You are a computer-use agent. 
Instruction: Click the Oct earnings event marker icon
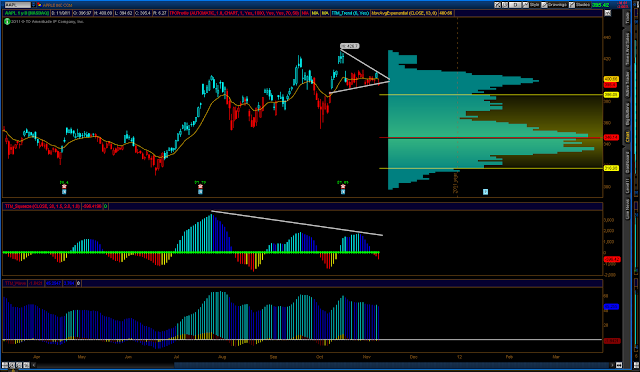tap(343, 189)
